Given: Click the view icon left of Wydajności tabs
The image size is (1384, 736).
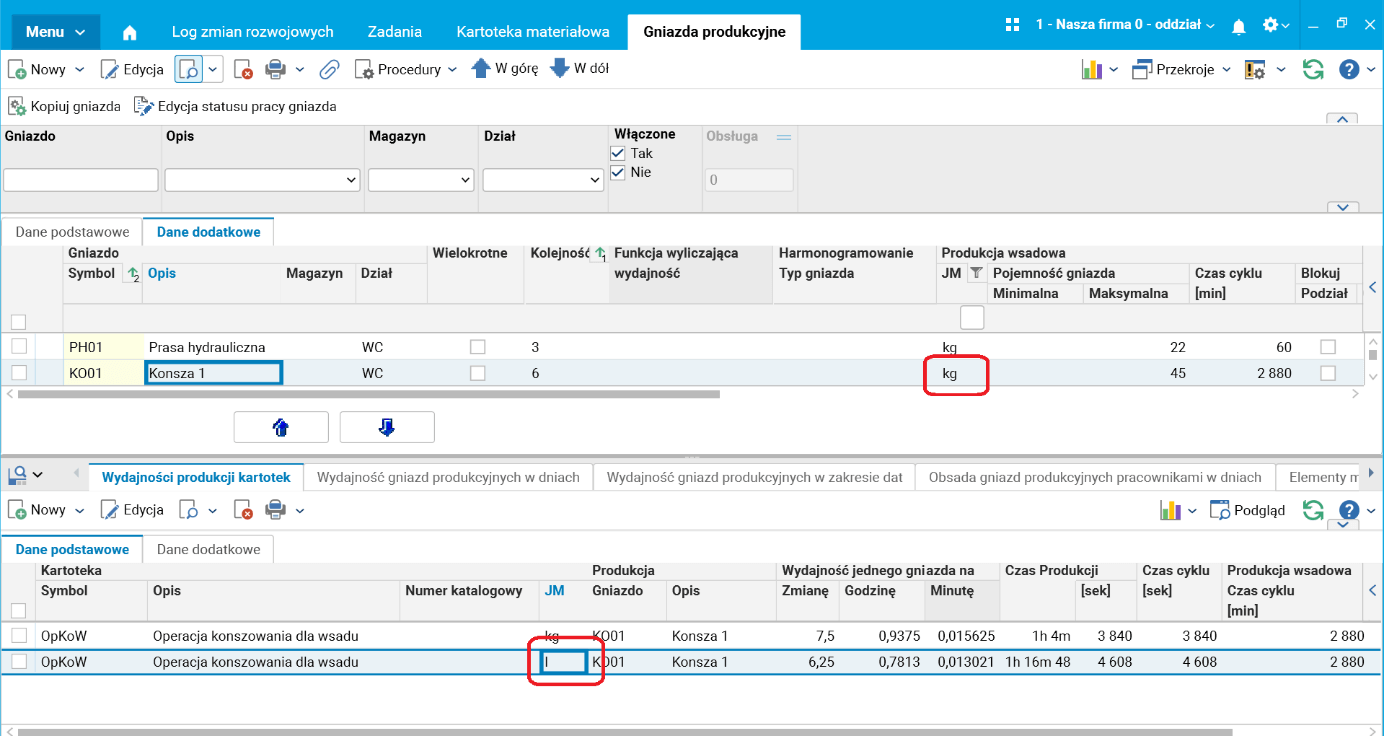Looking at the screenshot, I should click(17, 473).
